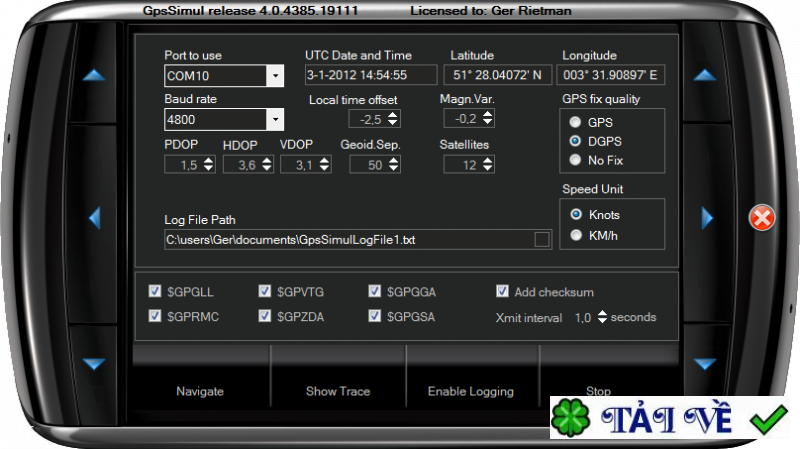The image size is (800, 449).
Task: Click the 4800 baud rate value
Action: [181, 119]
